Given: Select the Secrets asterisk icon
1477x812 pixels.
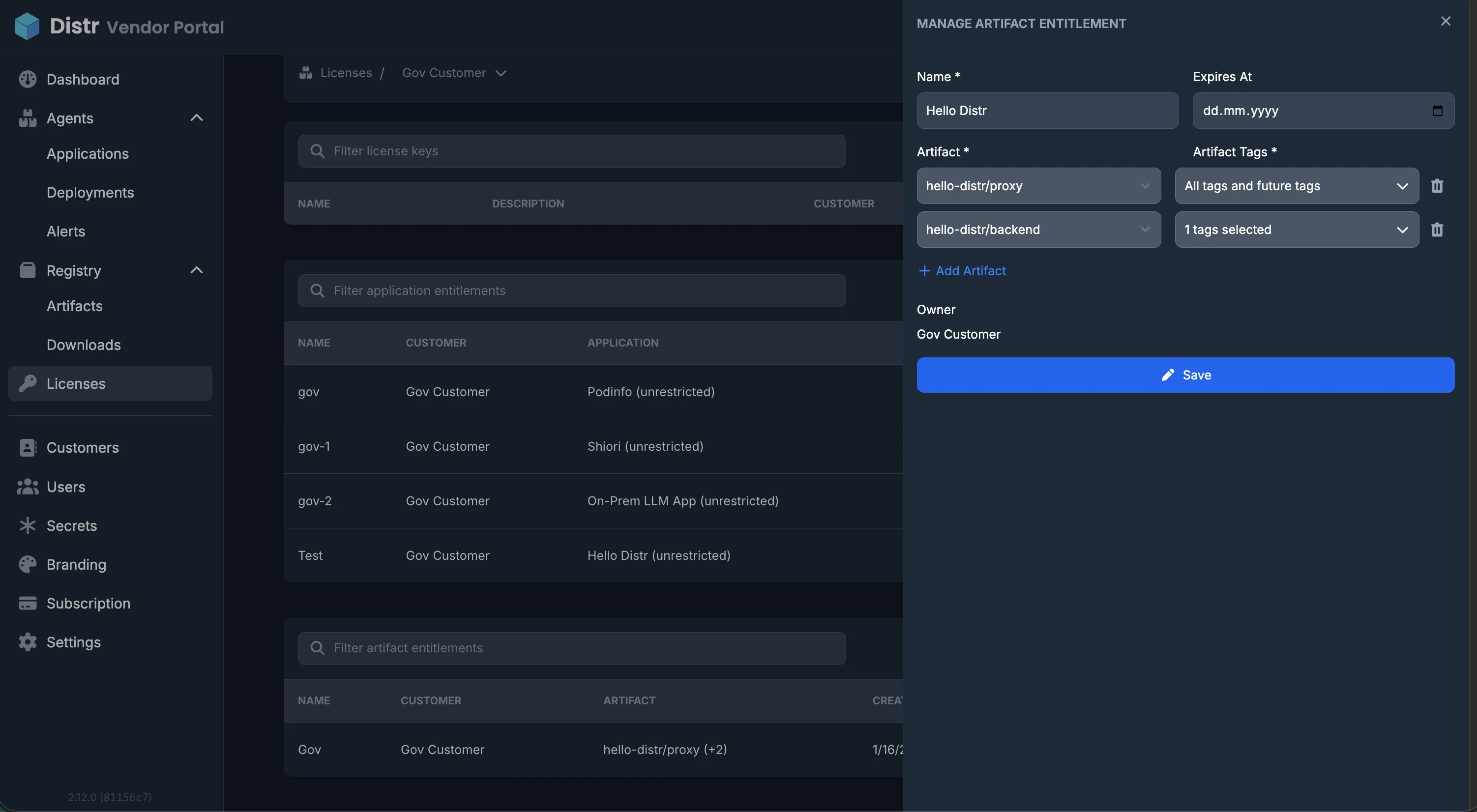Looking at the screenshot, I should (28, 525).
